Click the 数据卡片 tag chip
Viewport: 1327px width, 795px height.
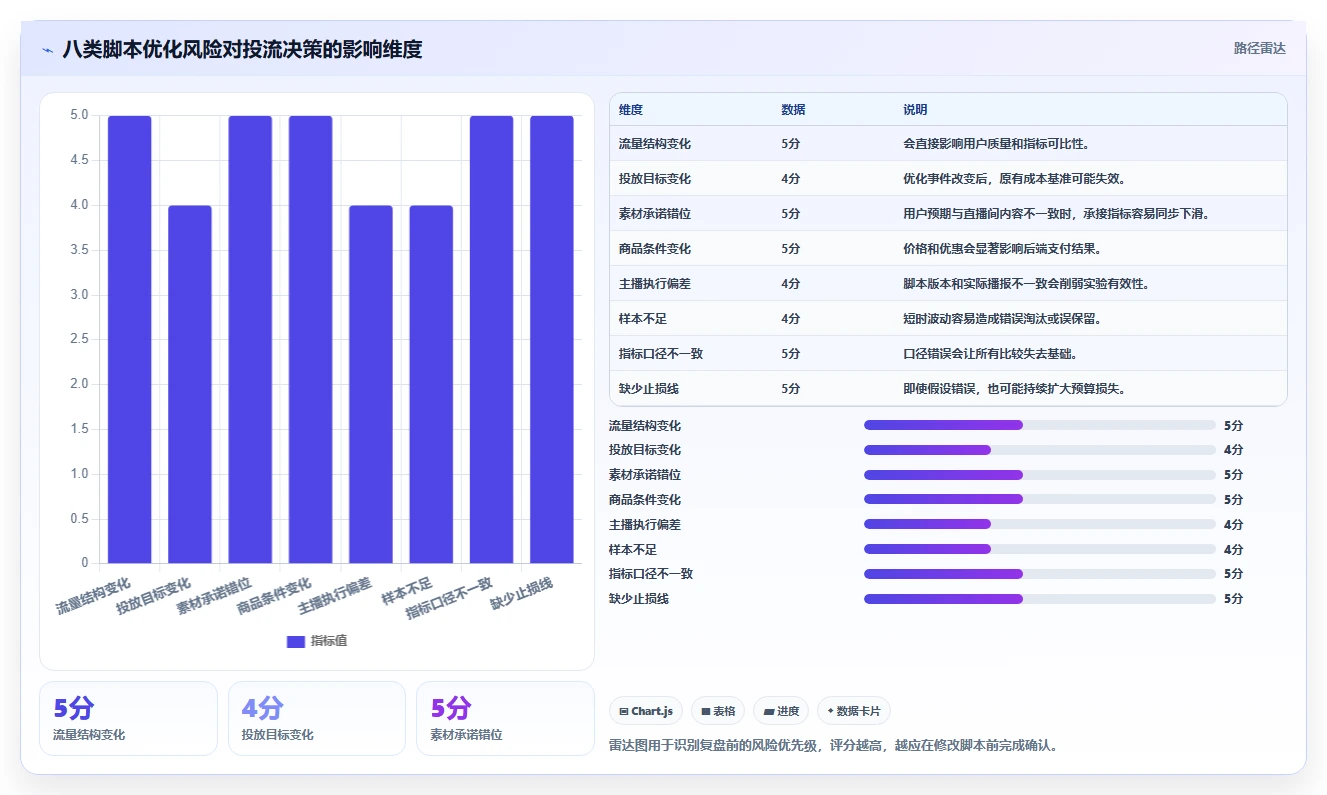tap(854, 711)
